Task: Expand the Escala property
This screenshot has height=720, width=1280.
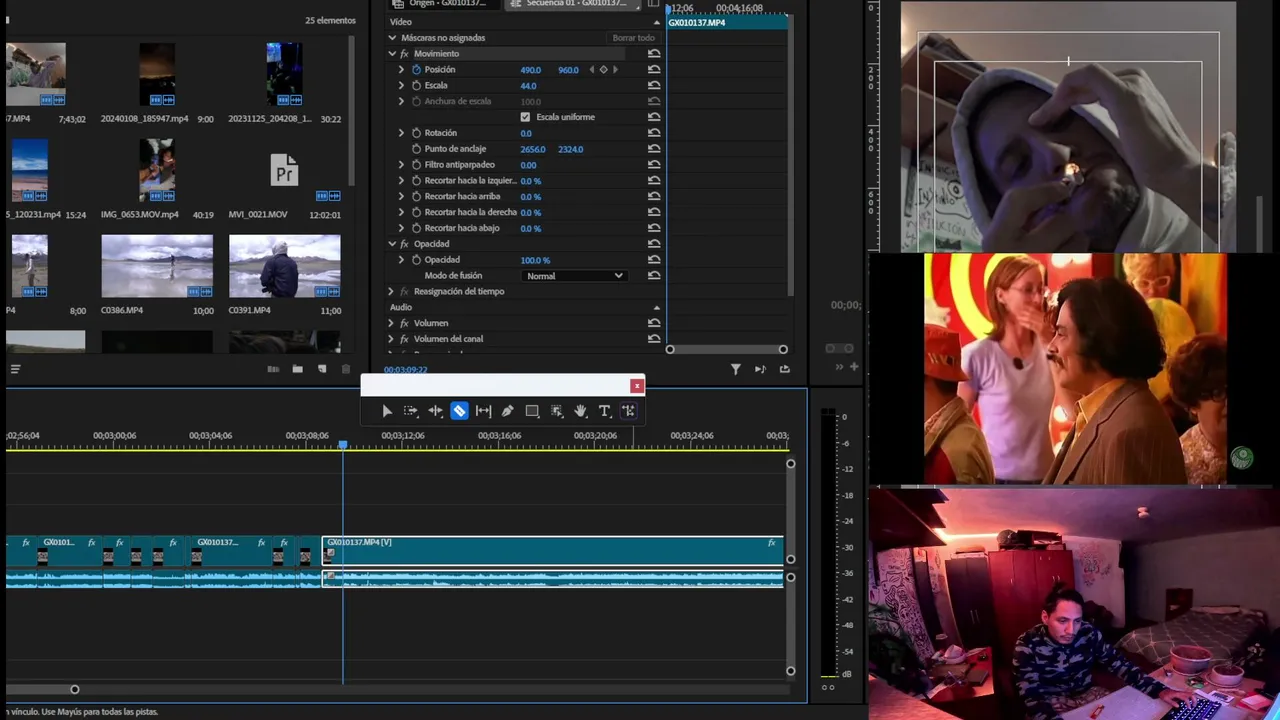Action: [402, 86]
